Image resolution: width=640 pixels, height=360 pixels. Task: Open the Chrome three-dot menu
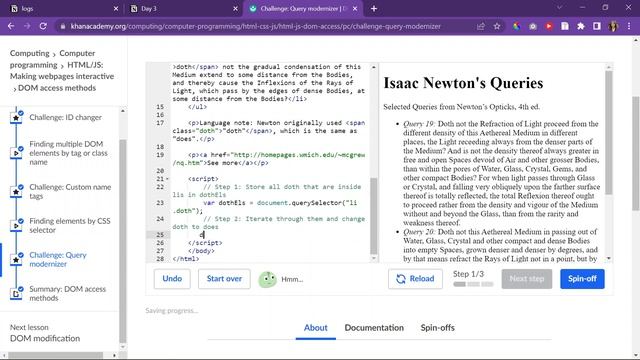pos(629,26)
